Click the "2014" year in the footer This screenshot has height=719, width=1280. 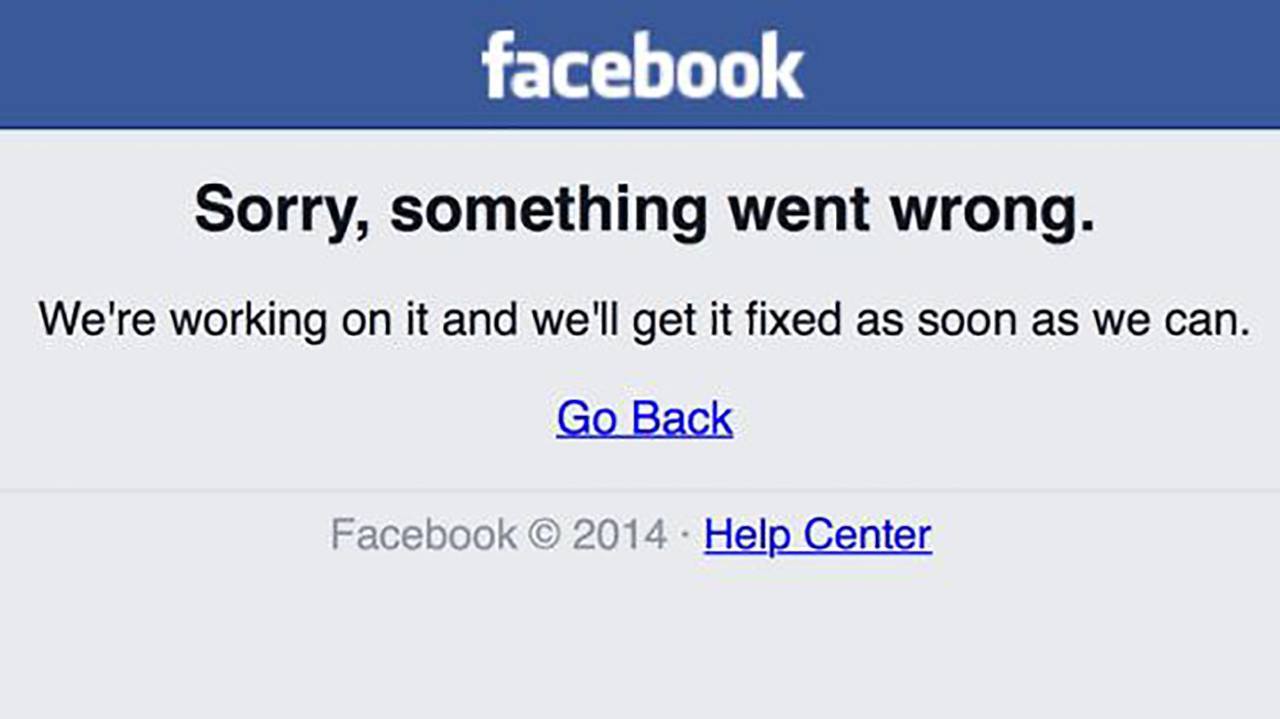point(619,535)
